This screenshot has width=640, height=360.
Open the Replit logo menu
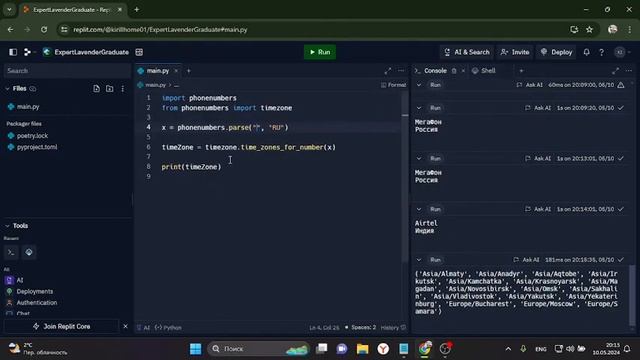click(x=28, y=52)
